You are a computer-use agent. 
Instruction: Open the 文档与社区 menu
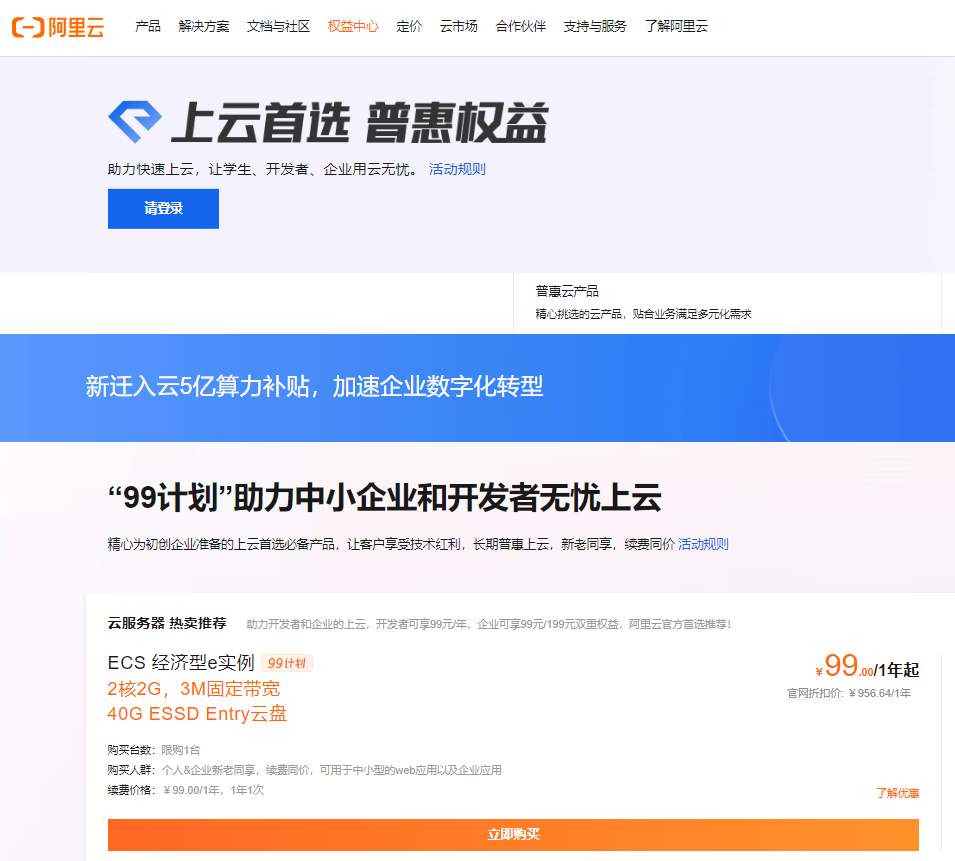click(x=278, y=26)
